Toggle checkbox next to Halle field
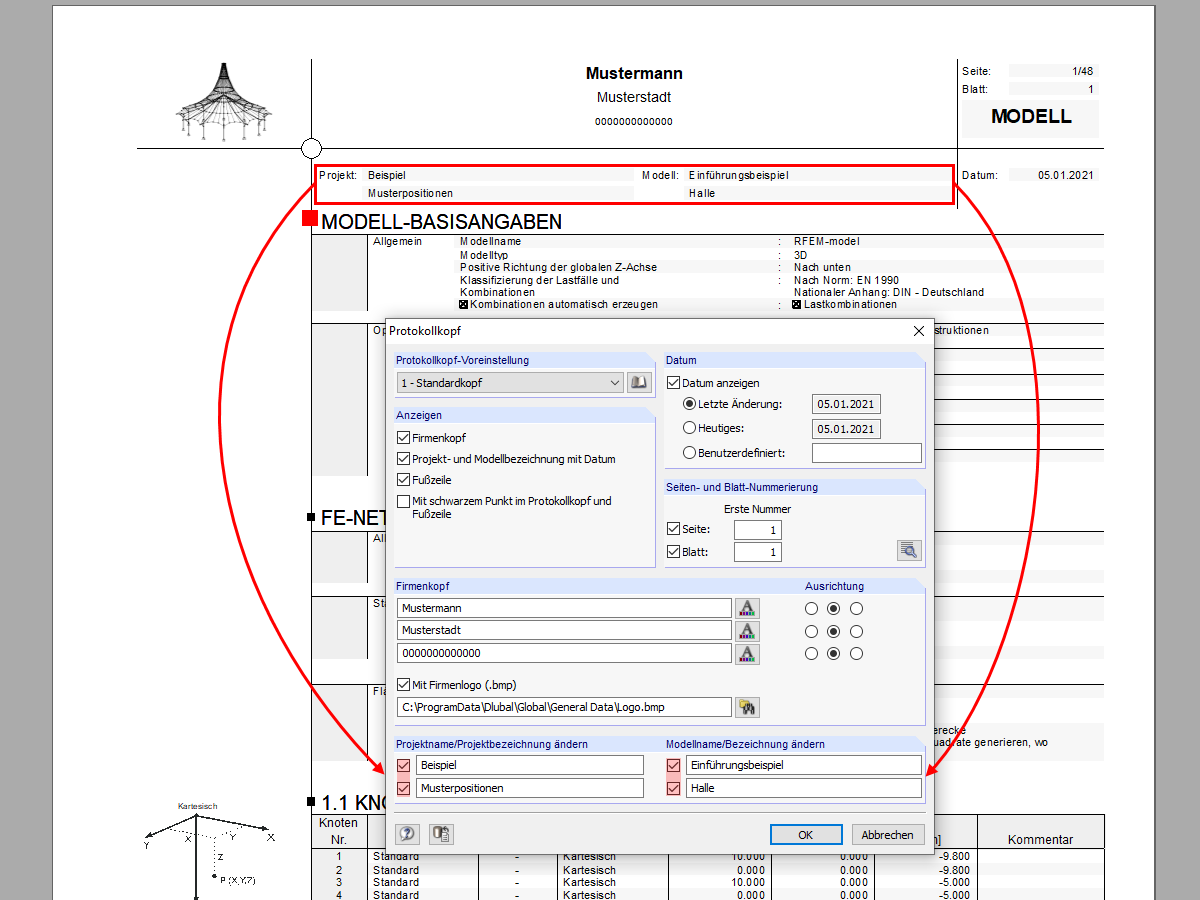Screen dimensions: 1200x900 click(674, 788)
